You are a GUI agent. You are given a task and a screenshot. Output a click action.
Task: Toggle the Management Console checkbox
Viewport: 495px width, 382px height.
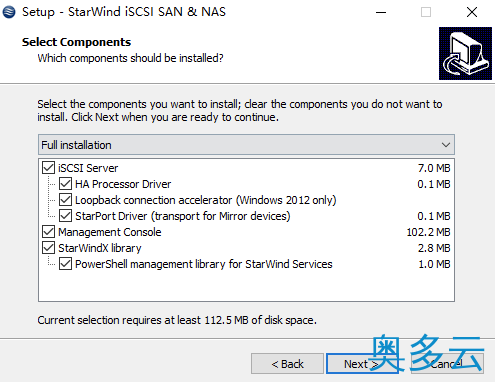tap(48, 232)
